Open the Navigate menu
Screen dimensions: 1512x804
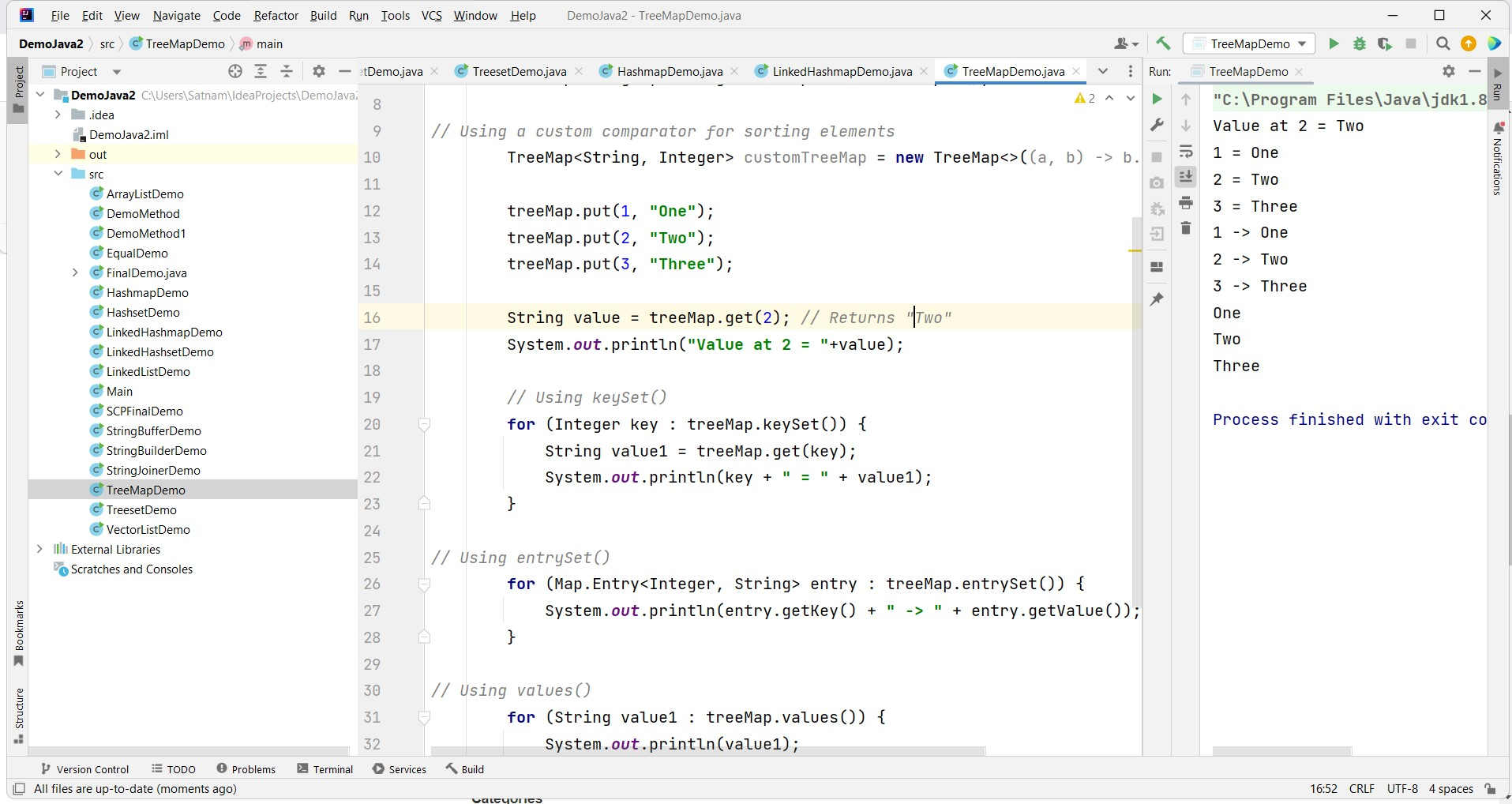coord(176,16)
